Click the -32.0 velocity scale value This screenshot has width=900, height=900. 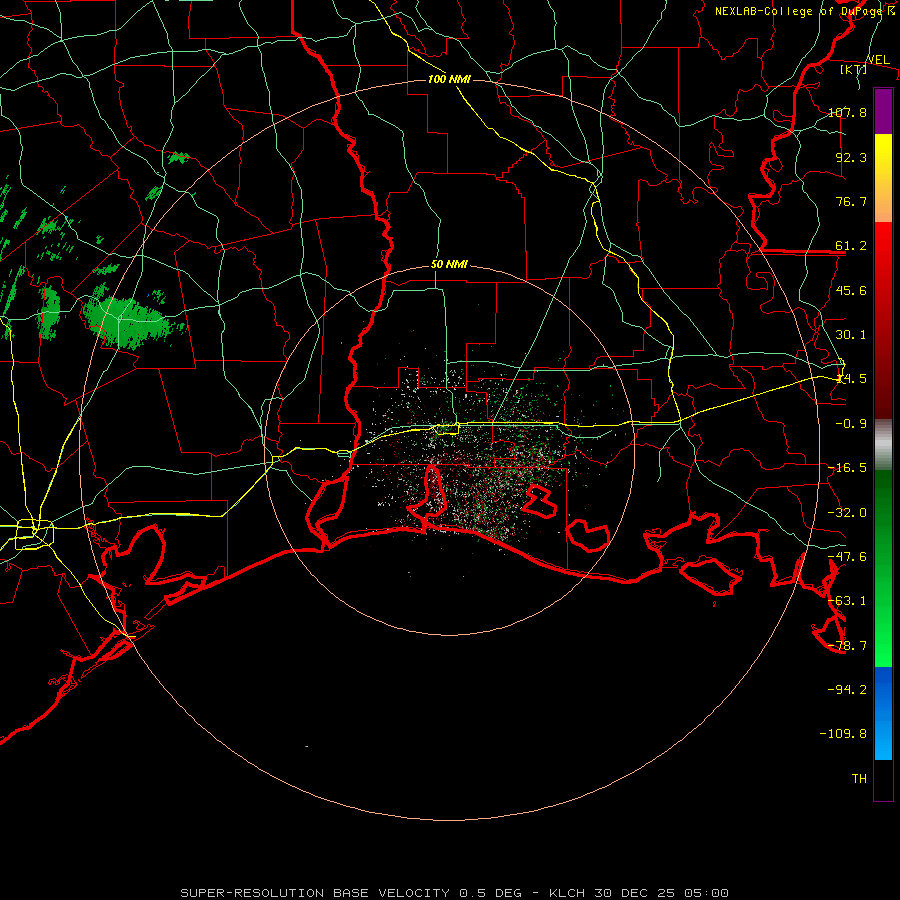[847, 513]
